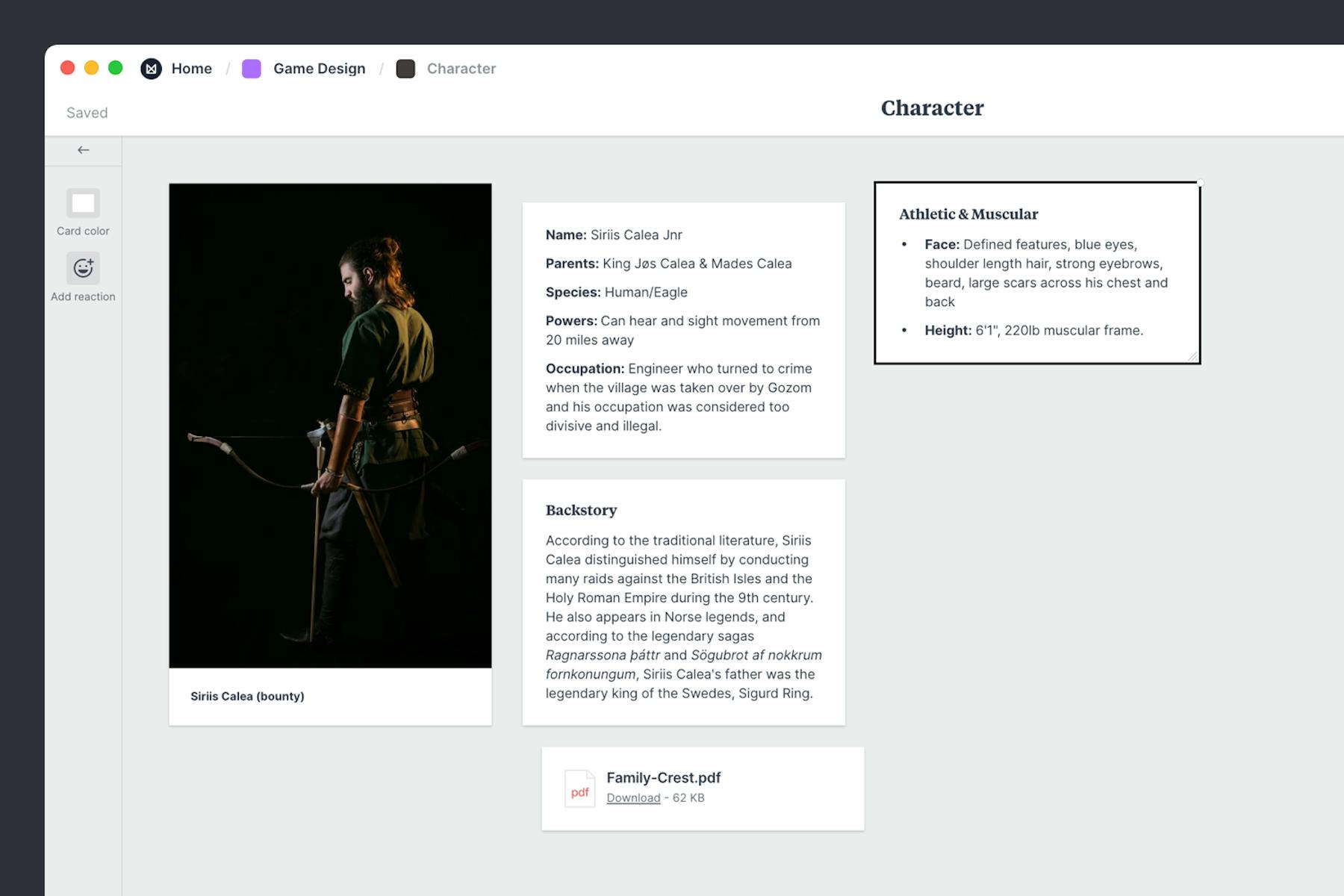Click the dark Character board icon

[x=406, y=68]
